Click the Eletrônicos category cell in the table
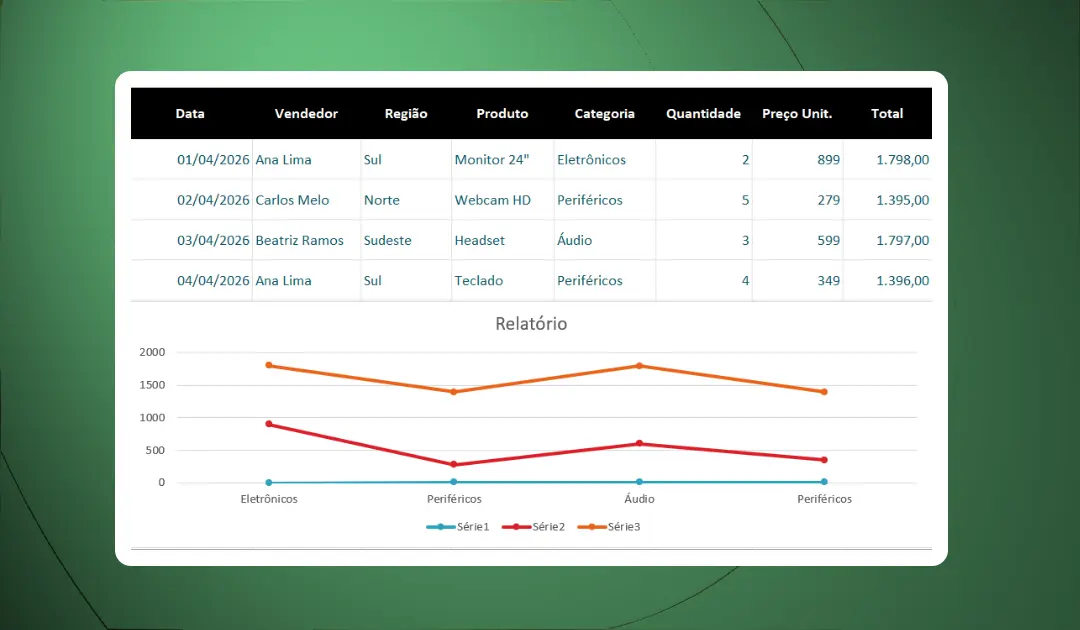 pyautogui.click(x=592, y=160)
